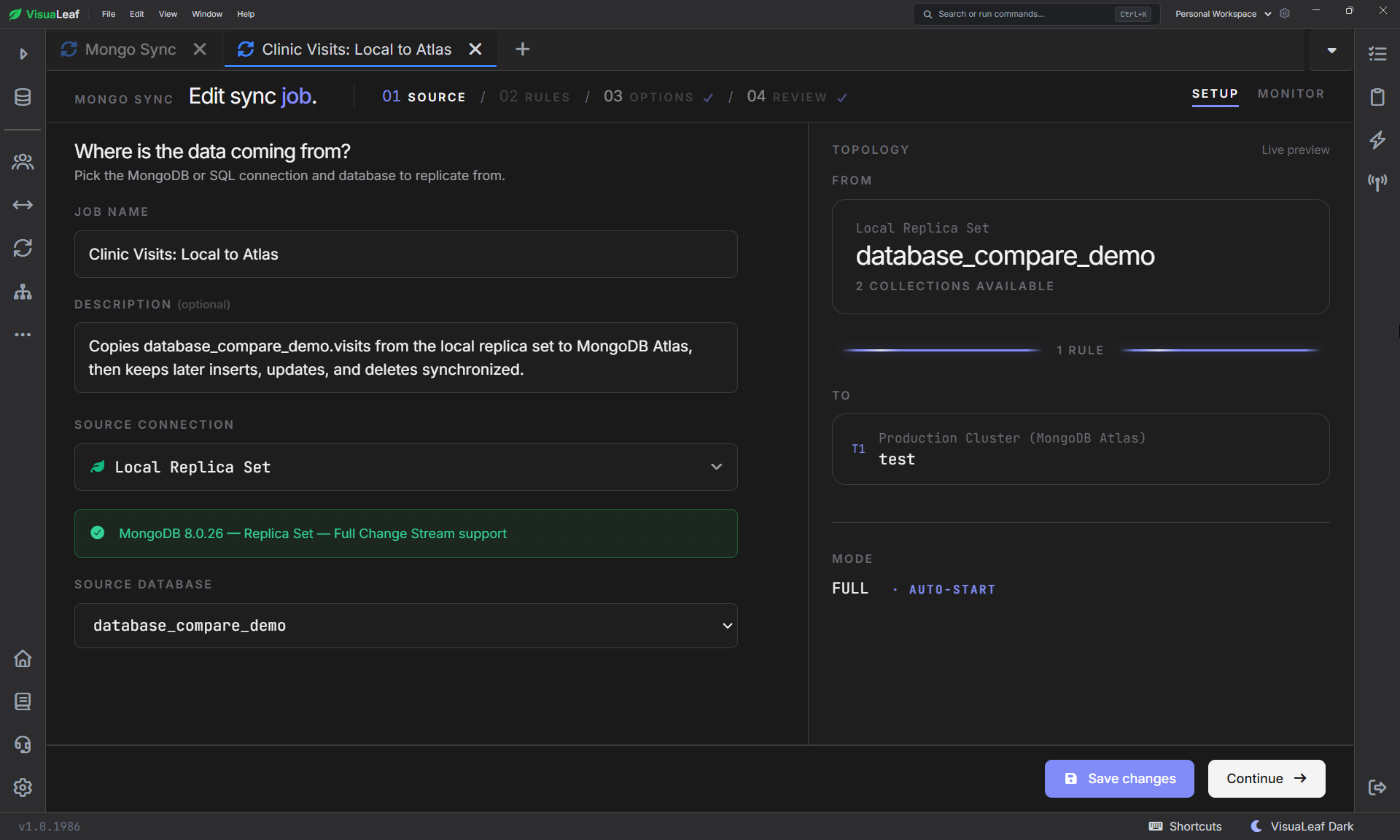This screenshot has width=1400, height=840.
Task: Click the Description text area
Action: coord(406,357)
